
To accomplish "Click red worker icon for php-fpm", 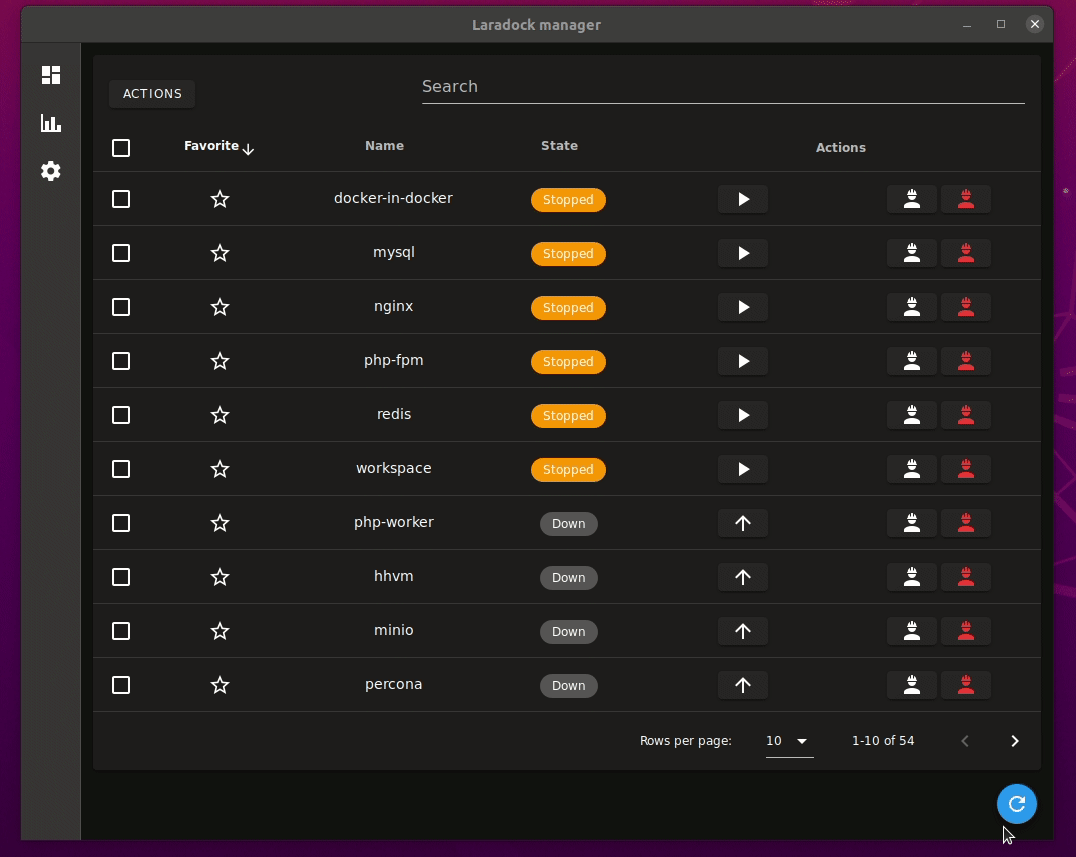I will point(966,362).
